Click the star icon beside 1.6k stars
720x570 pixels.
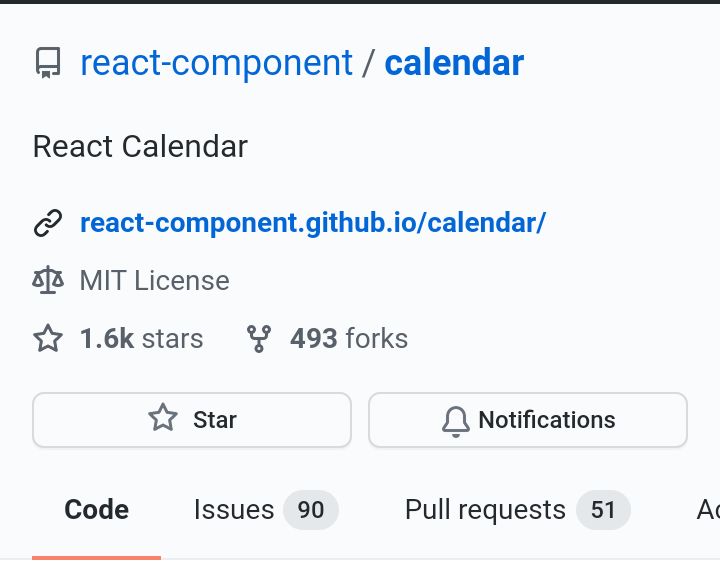click(x=48, y=339)
